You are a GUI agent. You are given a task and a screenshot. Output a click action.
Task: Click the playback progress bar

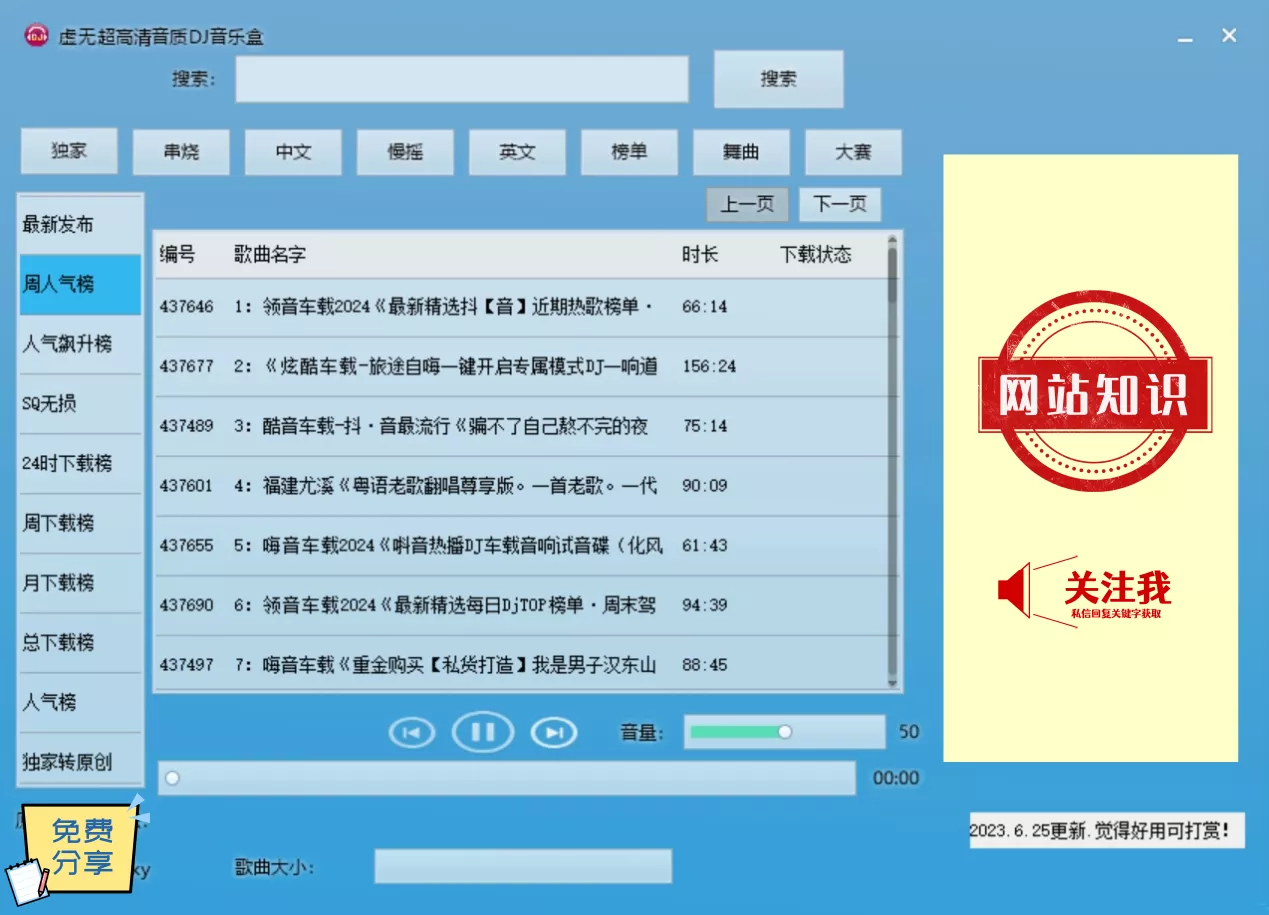pos(506,778)
